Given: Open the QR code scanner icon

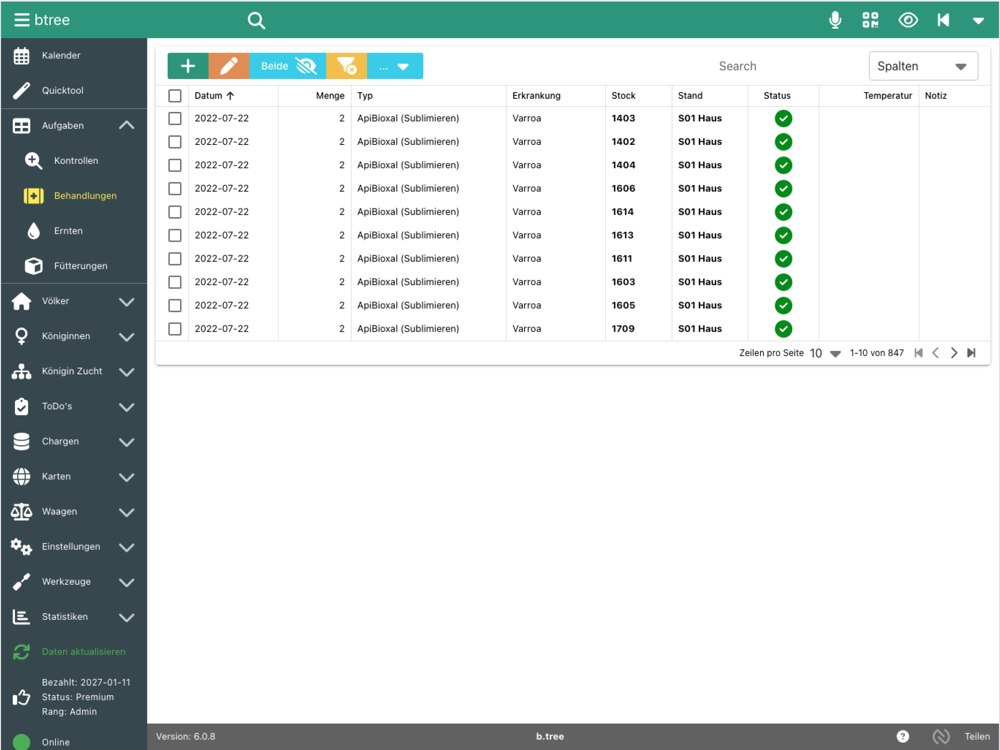Looking at the screenshot, I should [x=870, y=20].
